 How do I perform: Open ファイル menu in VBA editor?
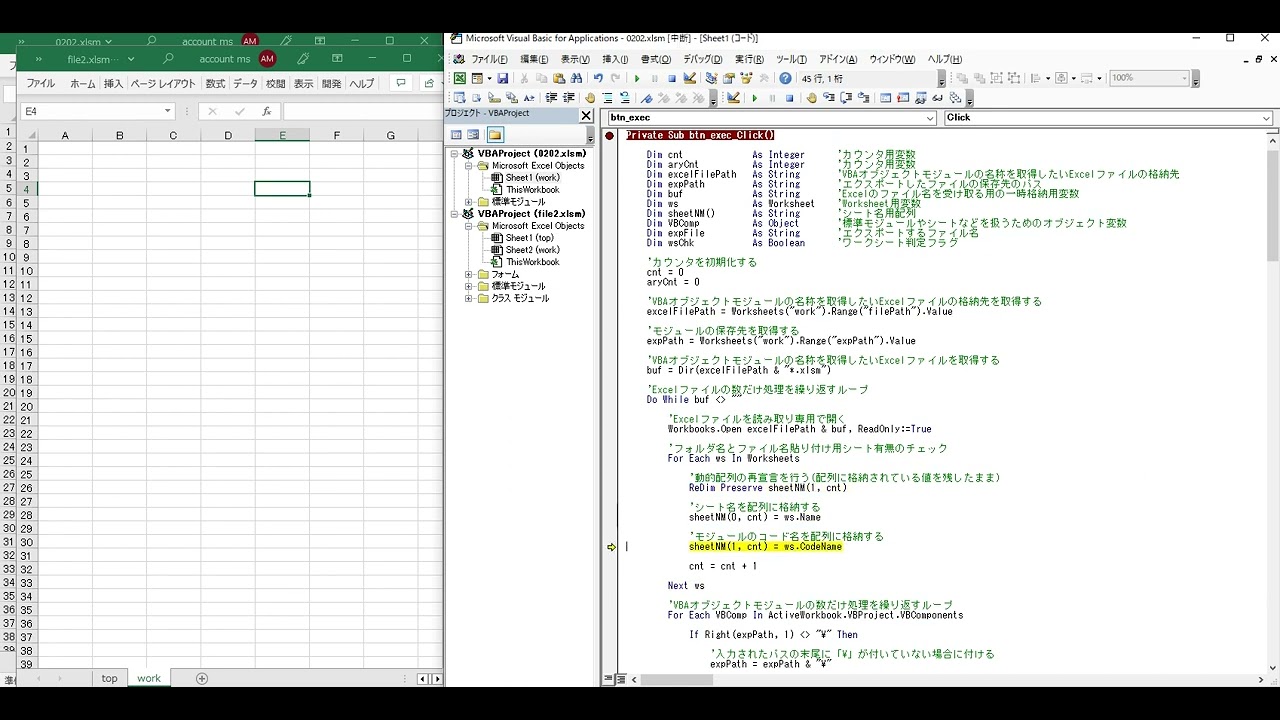click(x=489, y=59)
